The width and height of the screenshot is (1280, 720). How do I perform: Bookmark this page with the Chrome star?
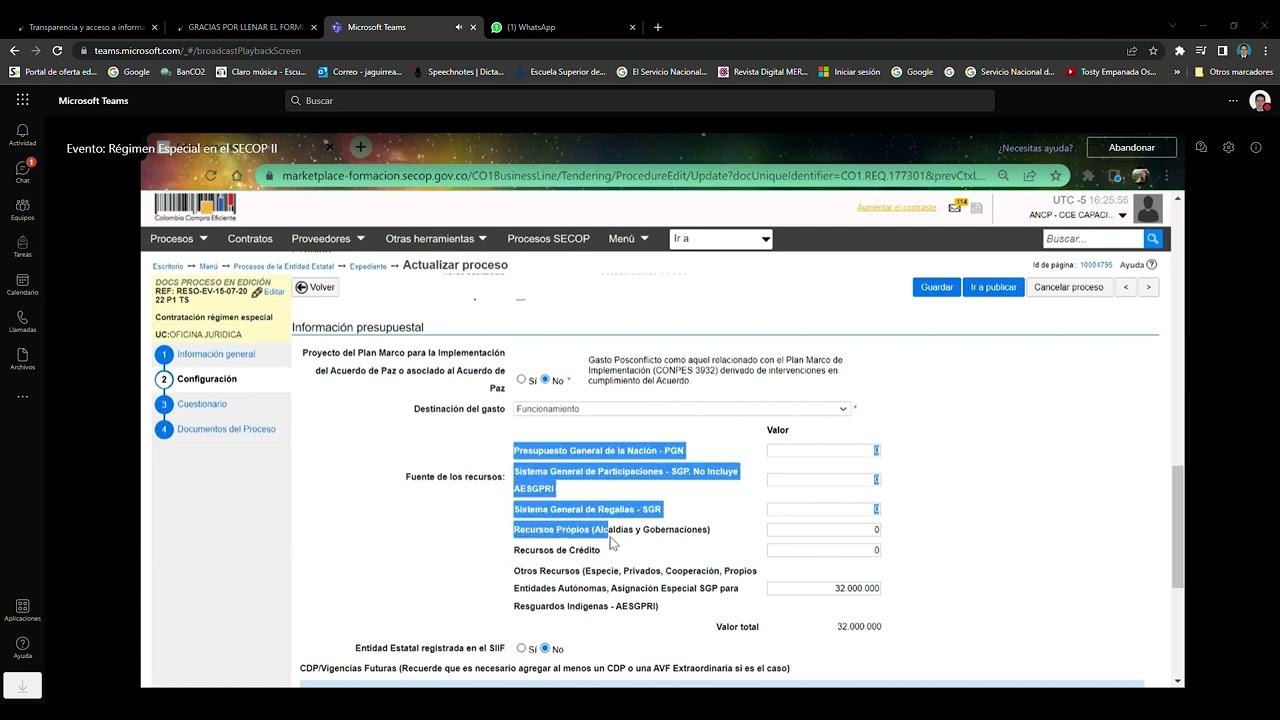point(1153,51)
